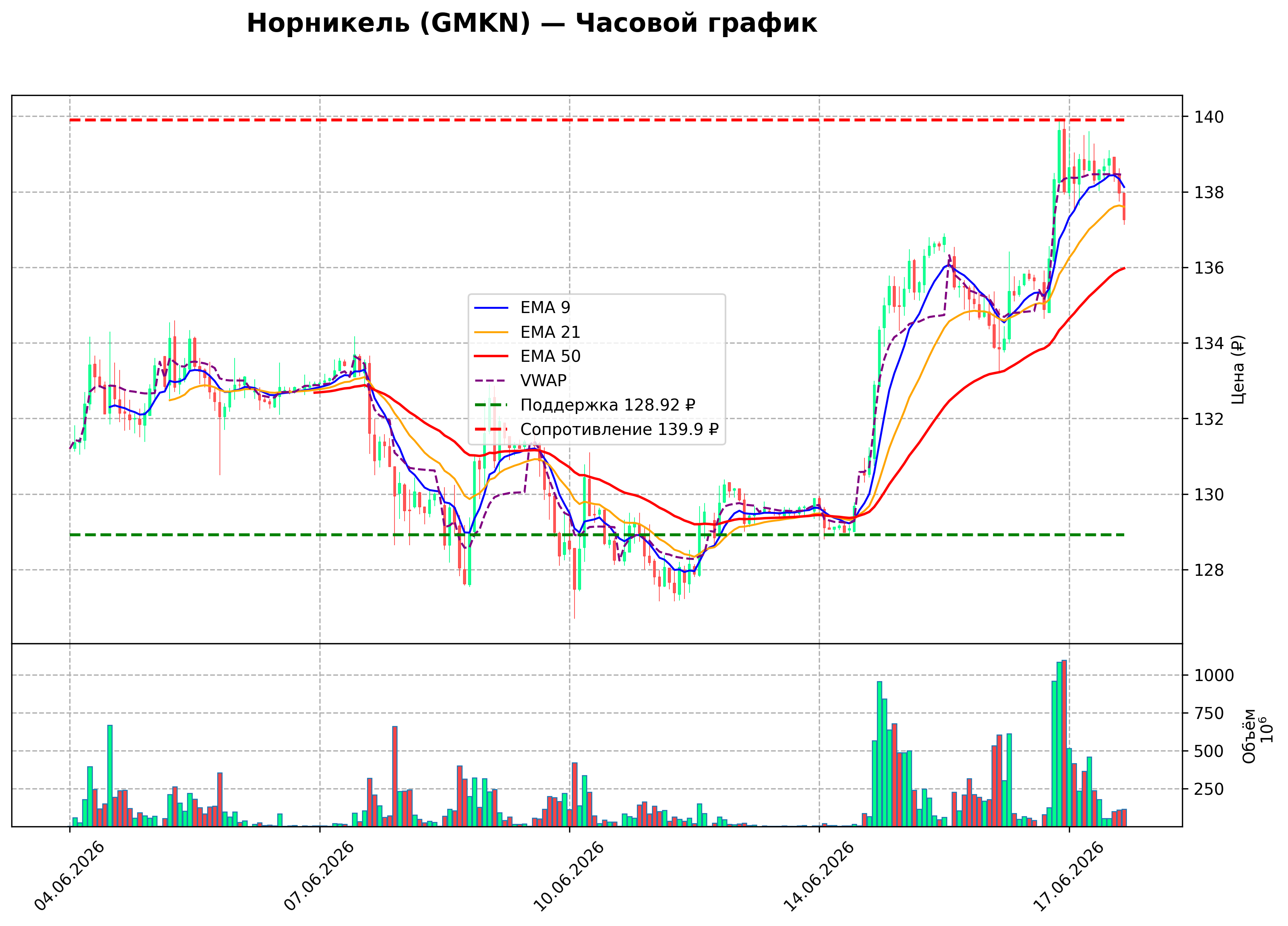Click the 17.06.2026 date label

[1069, 876]
